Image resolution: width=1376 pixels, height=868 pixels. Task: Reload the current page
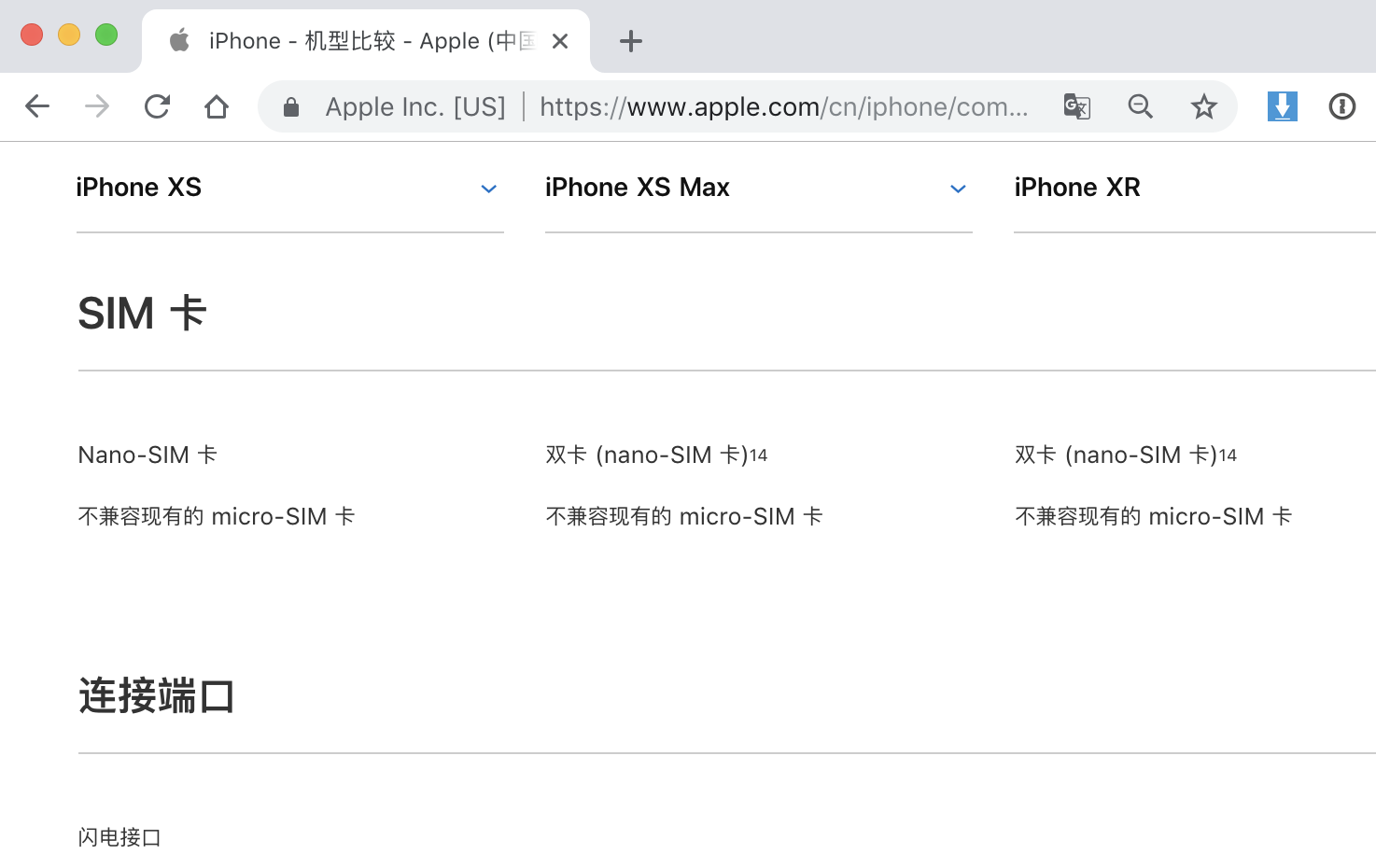tap(157, 106)
